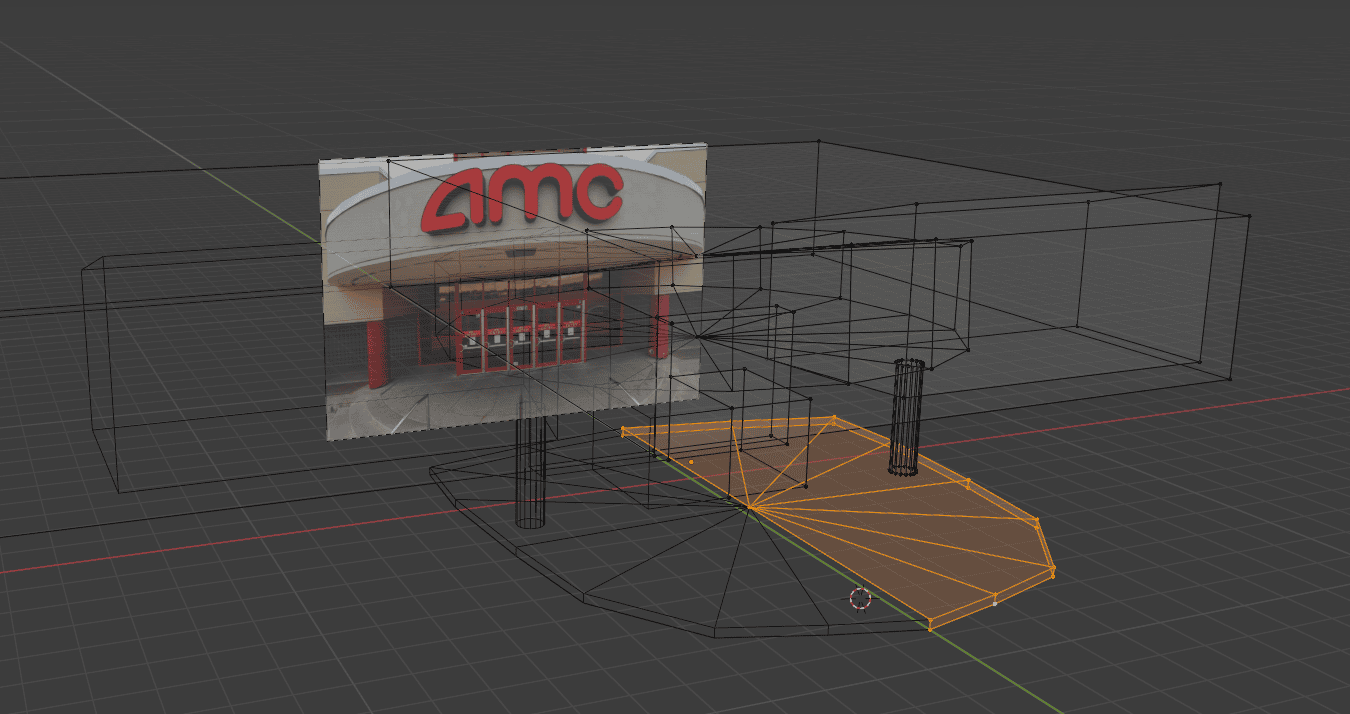Screen dimensions: 1350x714
Task: Click the white active vertex on orange mesh
Action: tap(994, 603)
